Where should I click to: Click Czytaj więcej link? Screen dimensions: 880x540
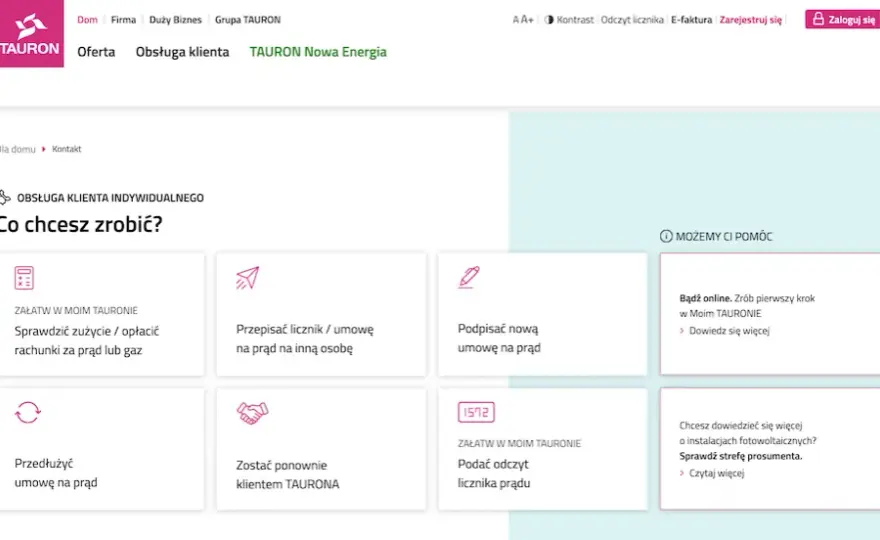[x=717, y=473]
